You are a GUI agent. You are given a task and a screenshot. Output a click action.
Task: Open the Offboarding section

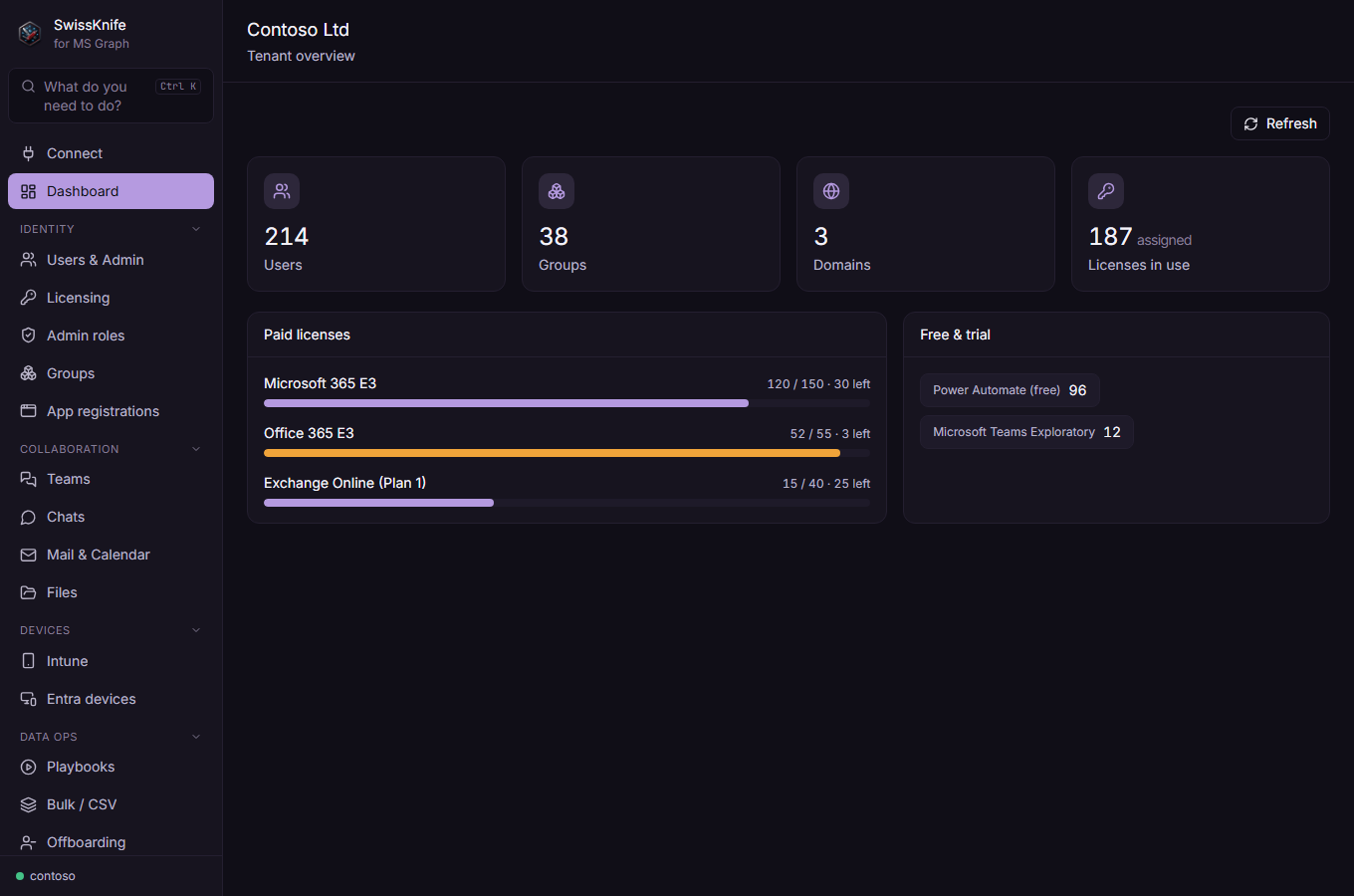pyautogui.click(x=111, y=842)
